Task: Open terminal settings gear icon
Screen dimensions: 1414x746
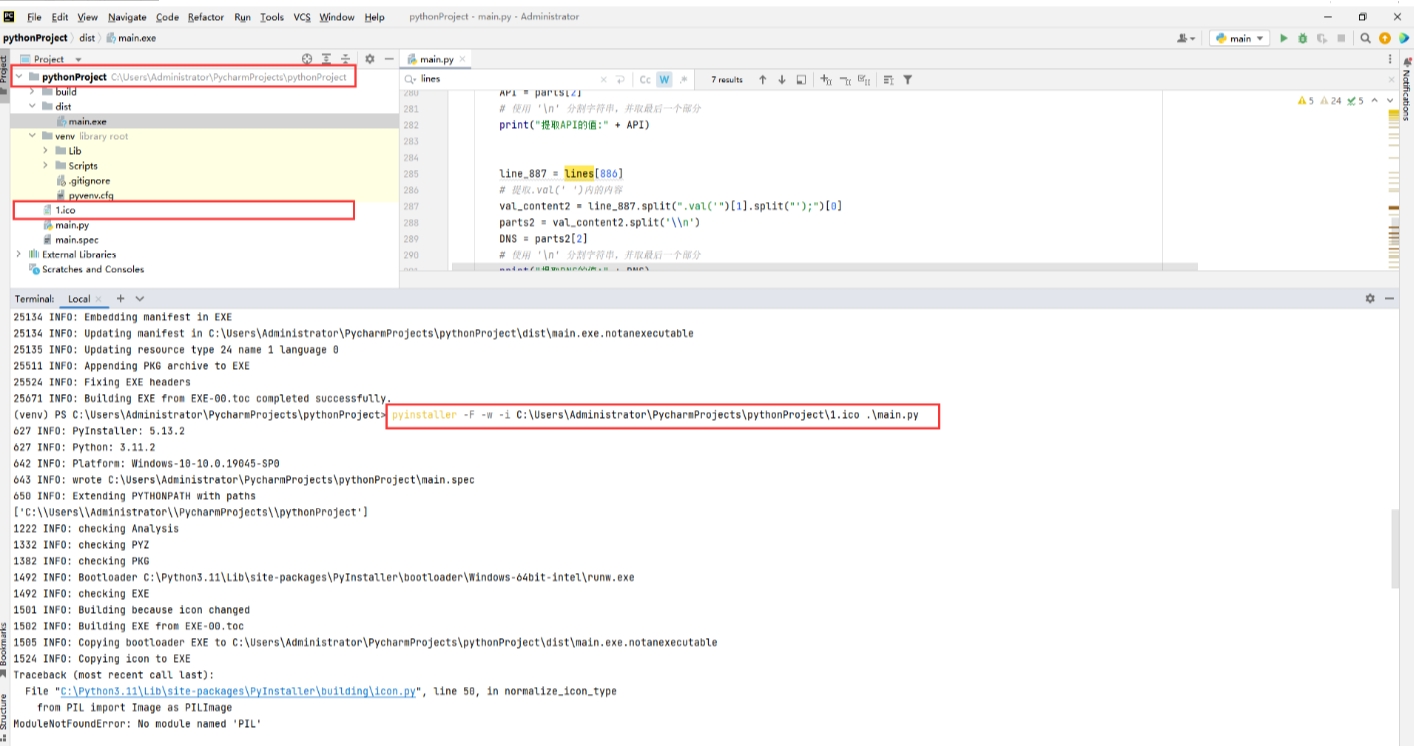Action: (1370, 298)
